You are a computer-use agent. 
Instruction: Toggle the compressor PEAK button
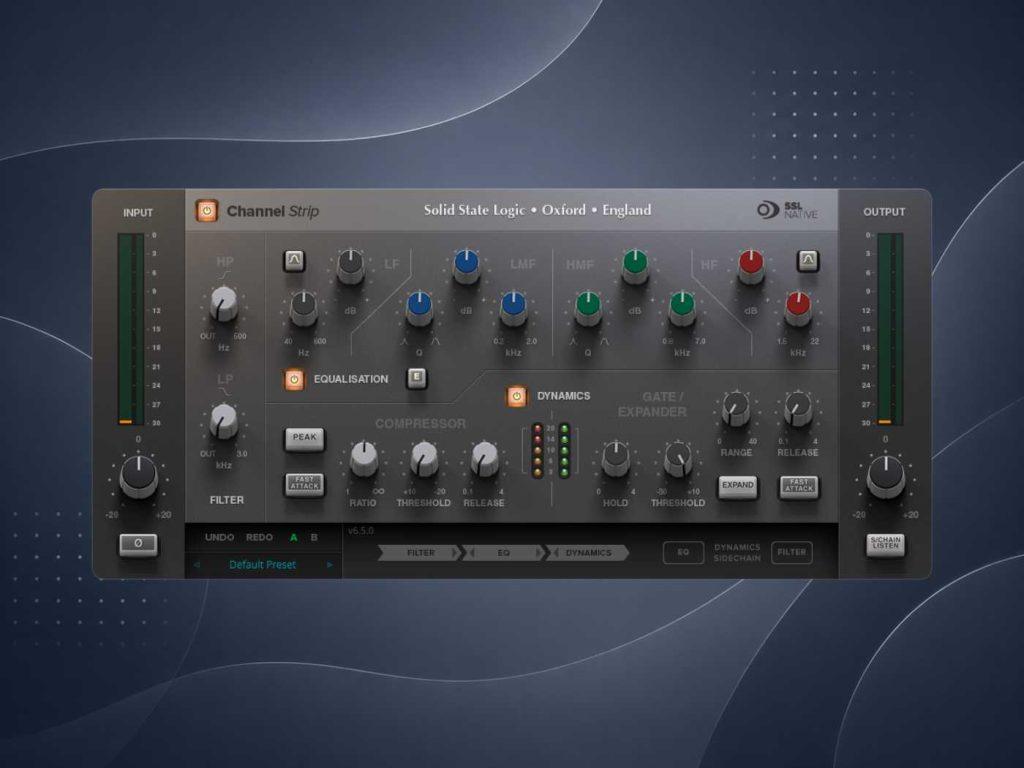pos(304,439)
